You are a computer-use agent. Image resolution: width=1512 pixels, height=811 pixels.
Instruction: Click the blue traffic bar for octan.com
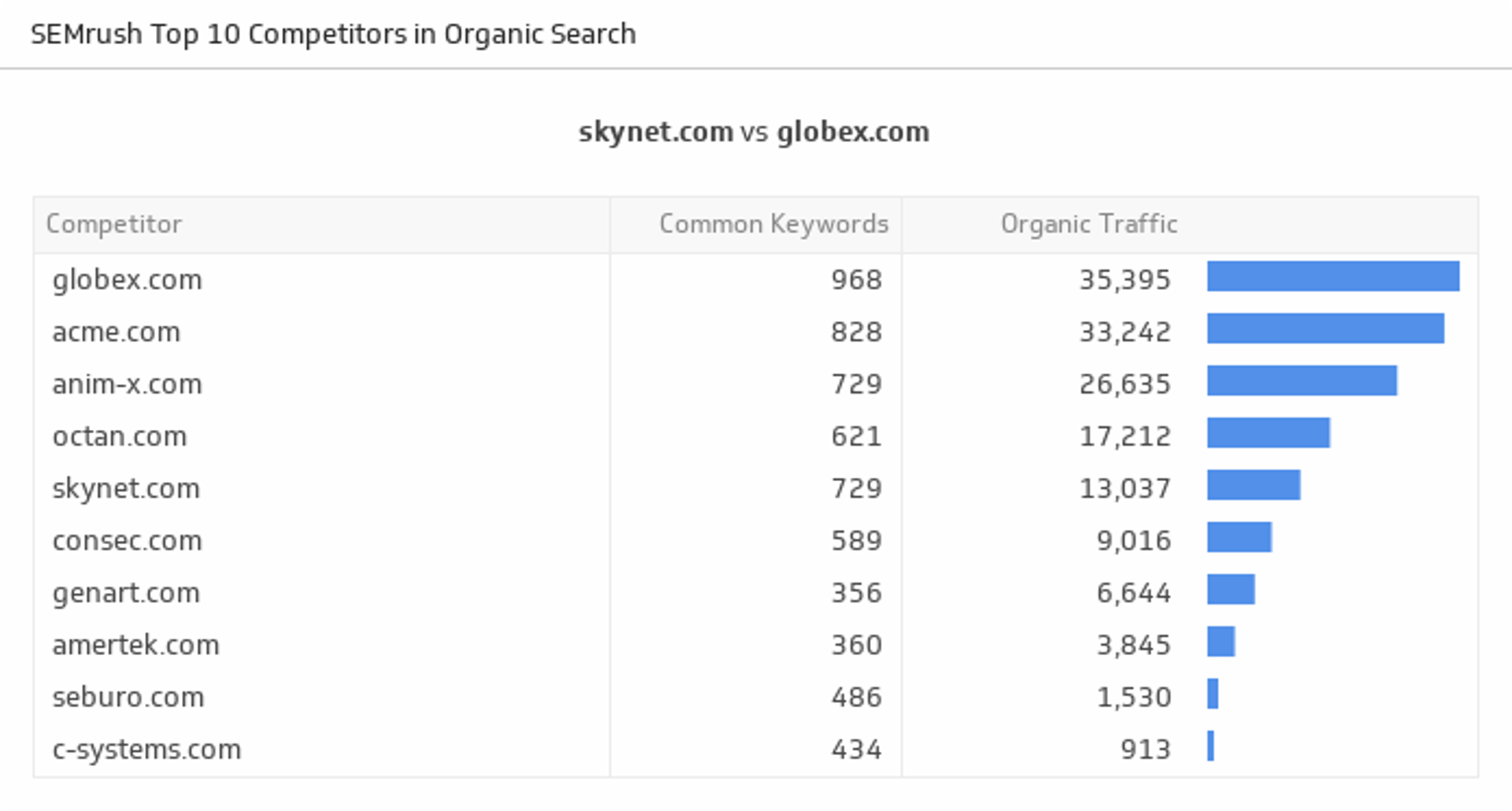coord(1268,433)
